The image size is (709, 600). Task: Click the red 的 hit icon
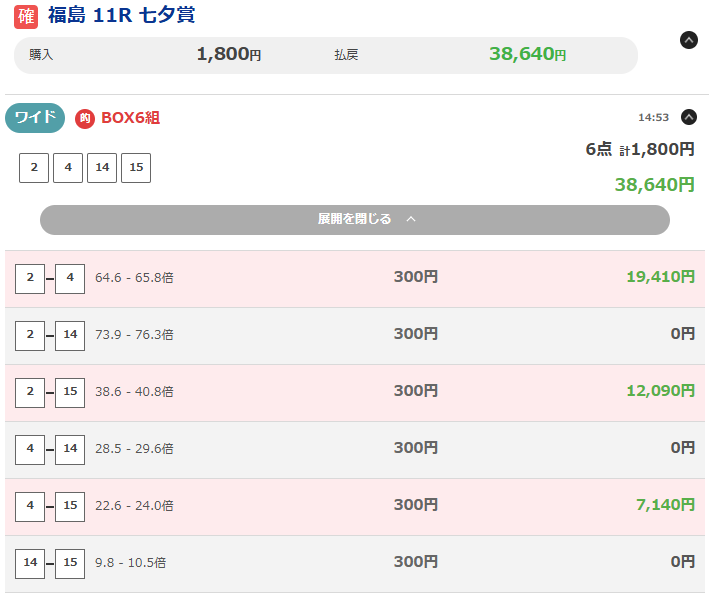[85, 119]
